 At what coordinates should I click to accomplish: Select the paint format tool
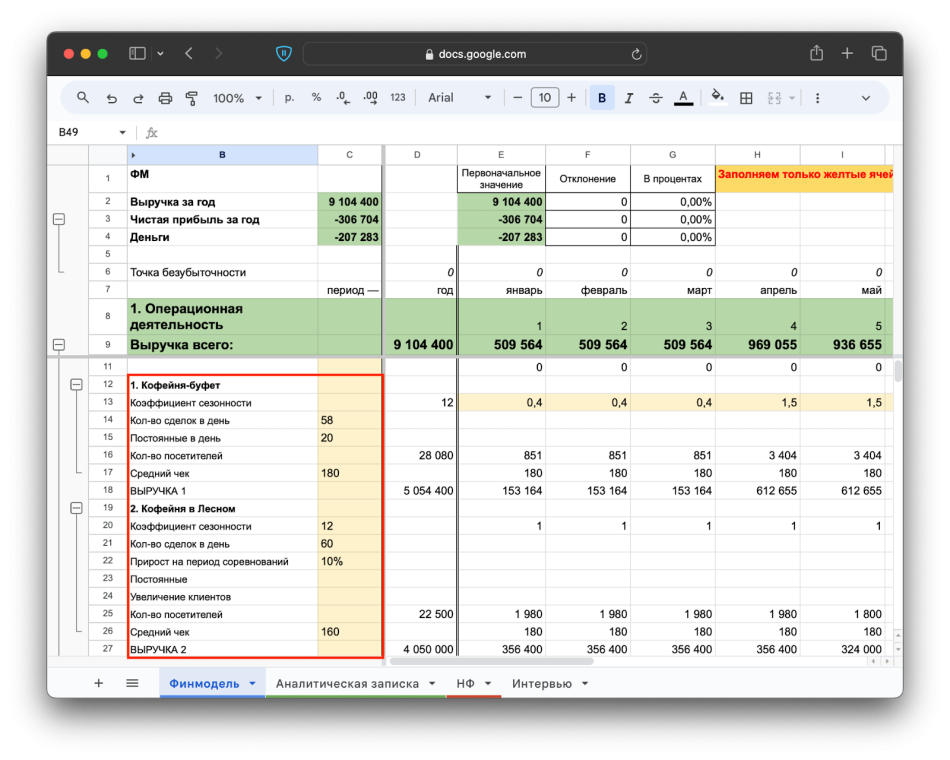tap(192, 98)
